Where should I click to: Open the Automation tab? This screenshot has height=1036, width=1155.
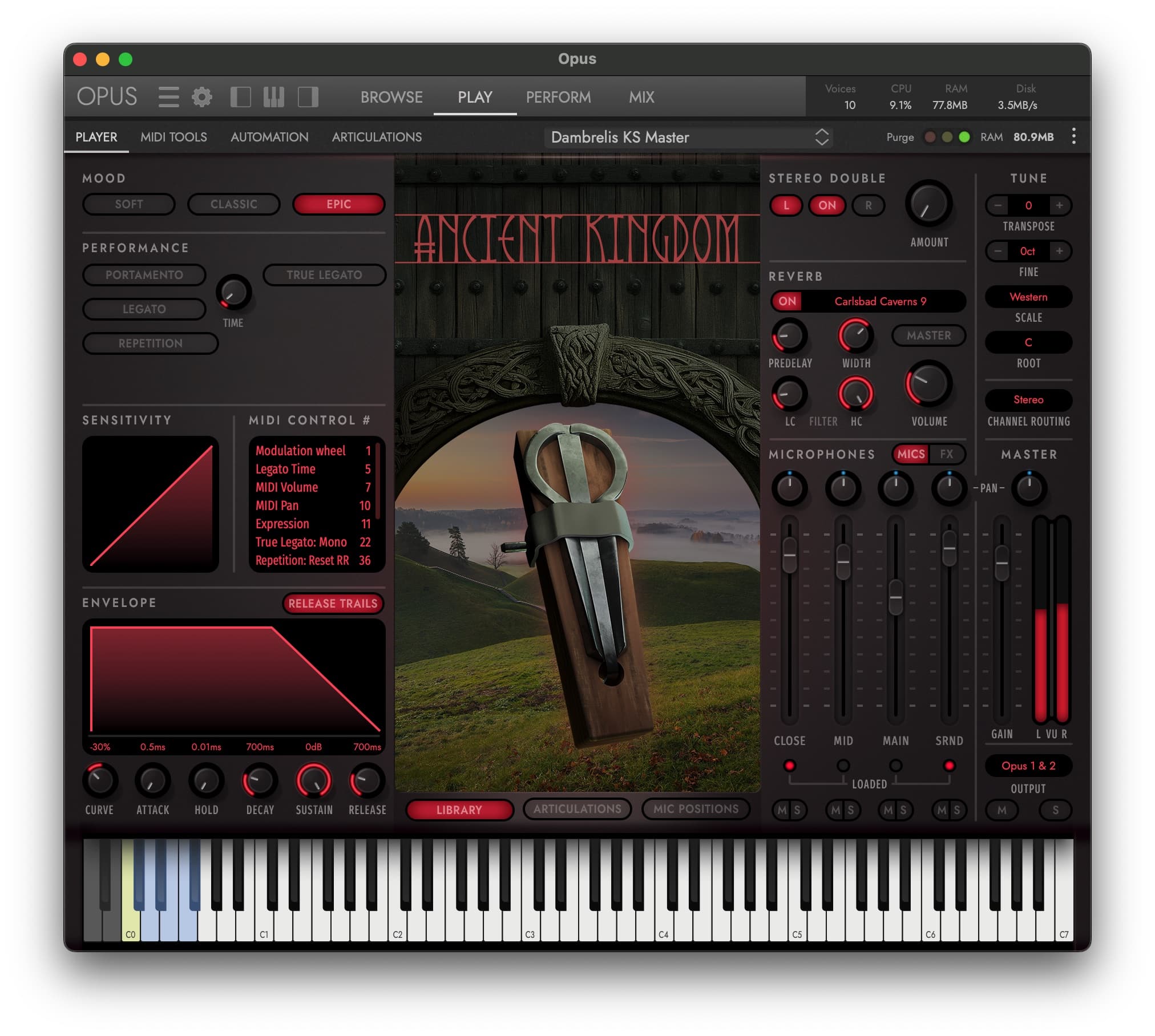[269, 137]
